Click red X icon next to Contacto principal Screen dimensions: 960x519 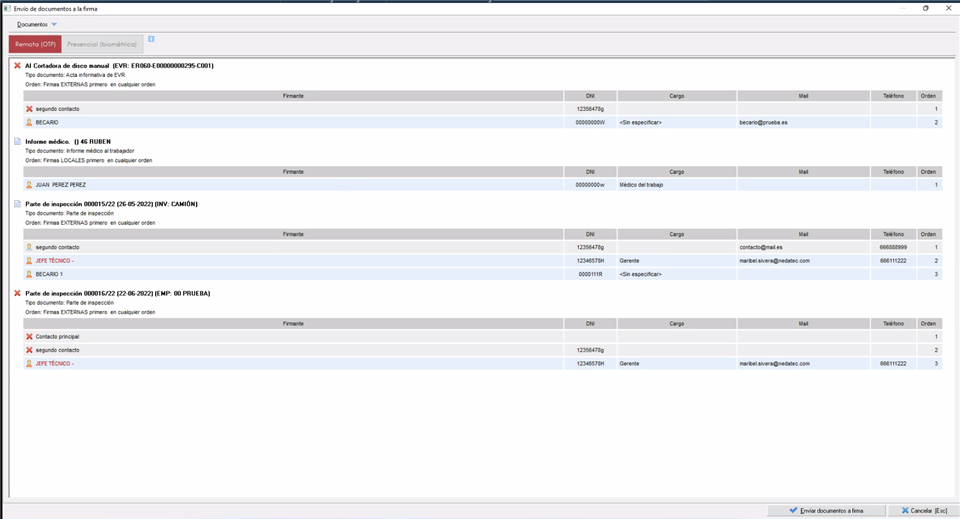(29, 337)
